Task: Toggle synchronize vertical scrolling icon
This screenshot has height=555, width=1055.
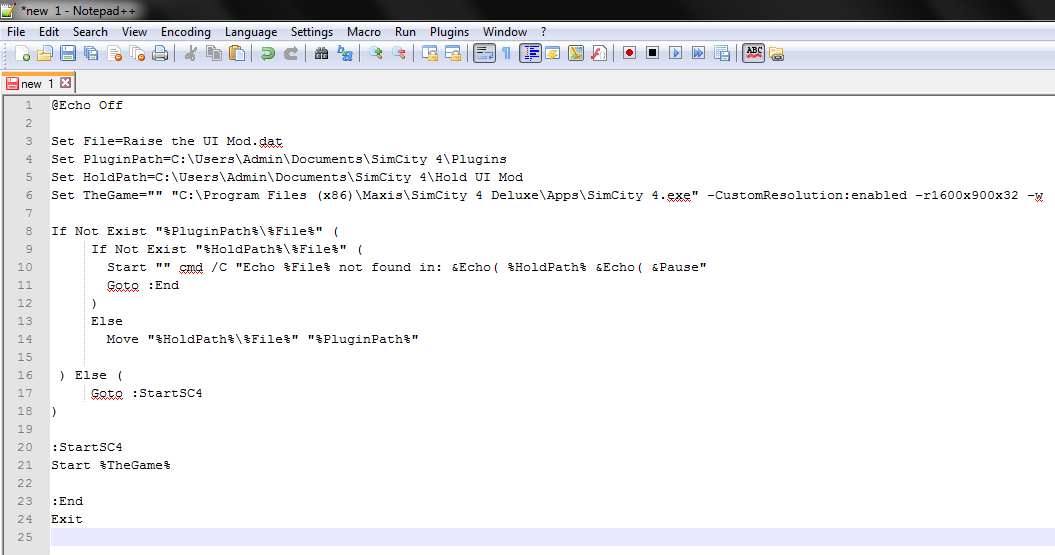Action: coord(429,53)
